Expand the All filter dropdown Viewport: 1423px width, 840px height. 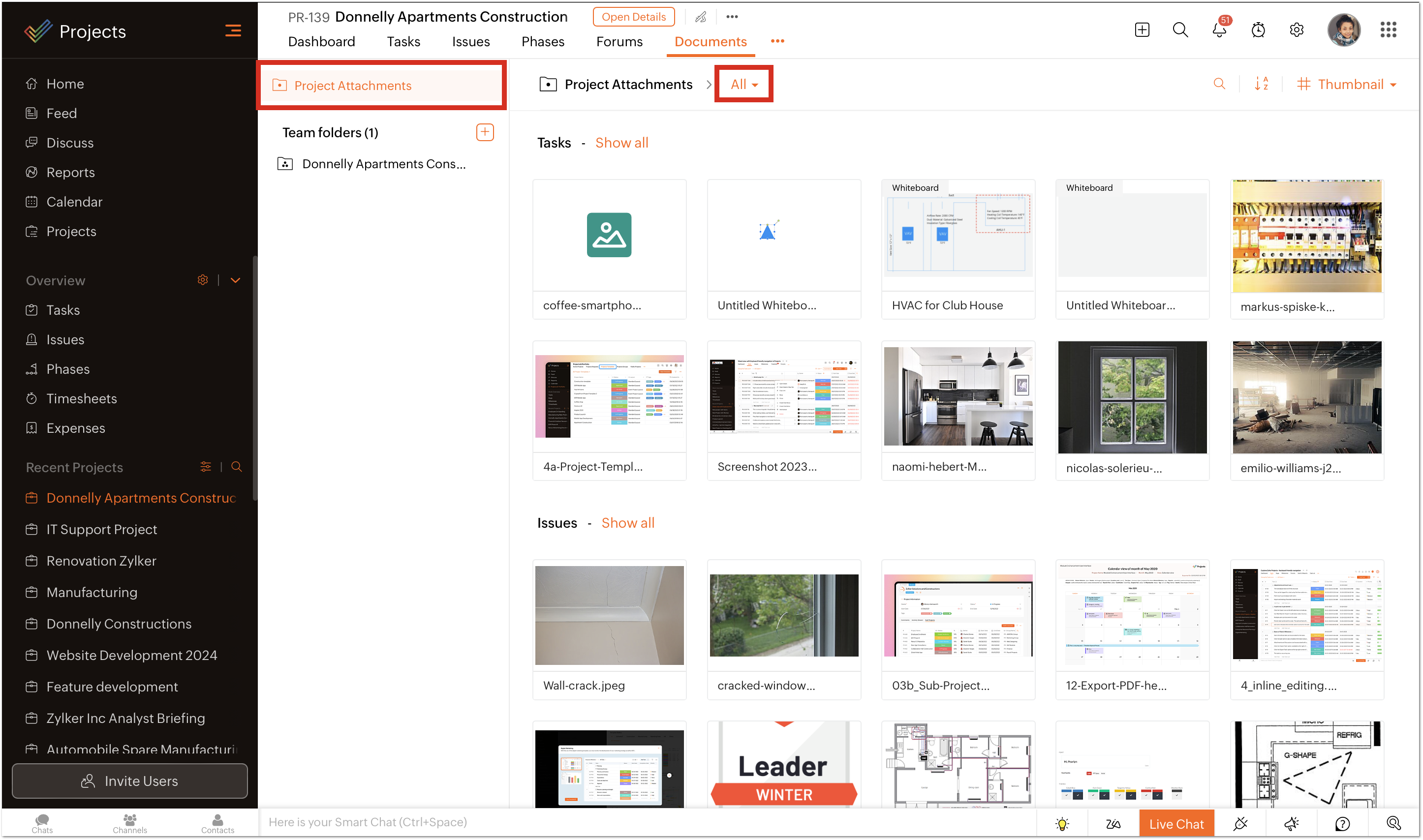(x=743, y=84)
